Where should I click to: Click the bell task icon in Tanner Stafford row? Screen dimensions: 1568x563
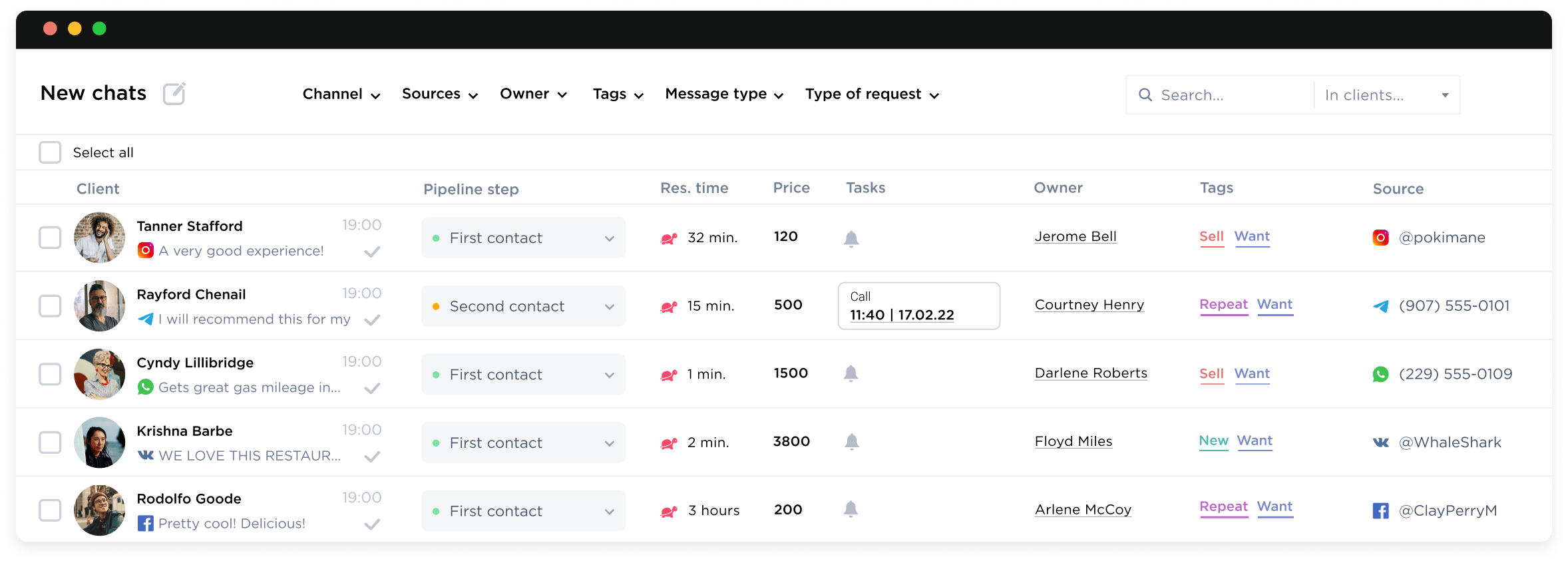coord(851,238)
